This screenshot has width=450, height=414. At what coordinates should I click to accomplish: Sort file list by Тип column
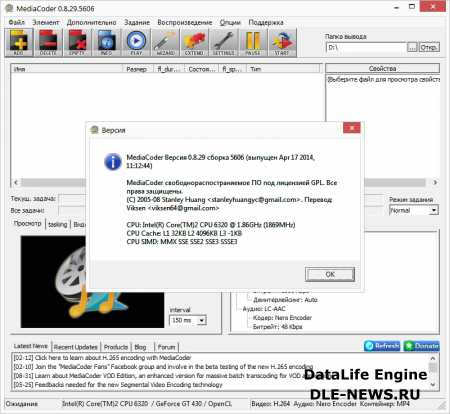283,69
